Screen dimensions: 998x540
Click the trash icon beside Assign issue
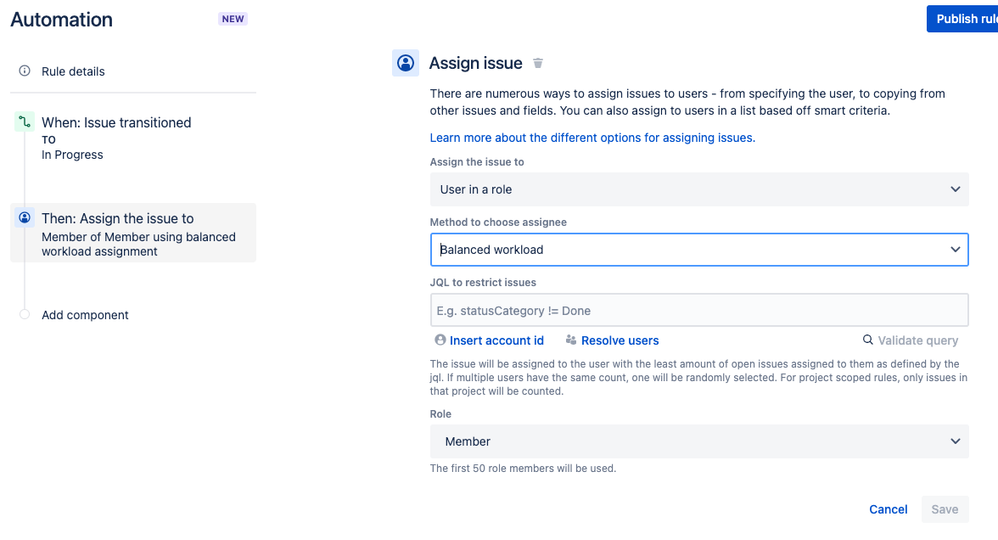[538, 63]
